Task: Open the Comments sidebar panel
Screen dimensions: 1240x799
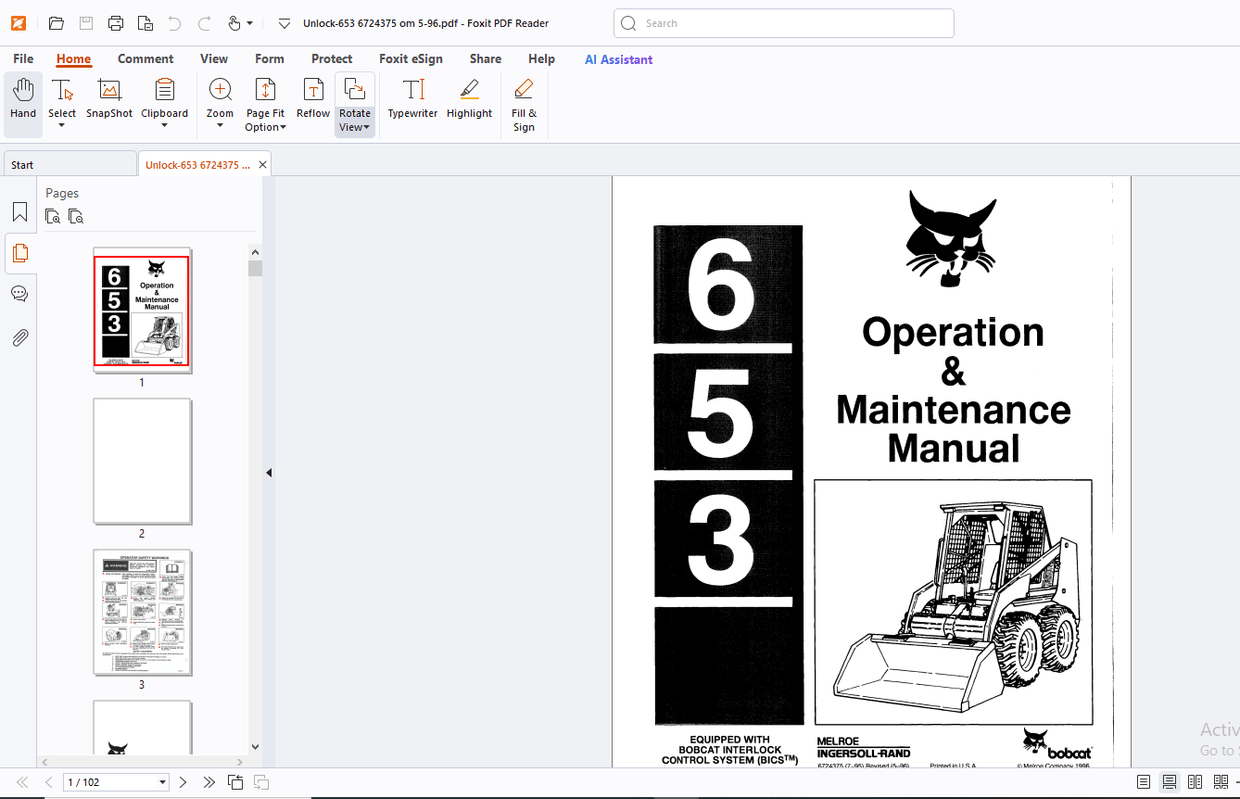Action: point(20,293)
